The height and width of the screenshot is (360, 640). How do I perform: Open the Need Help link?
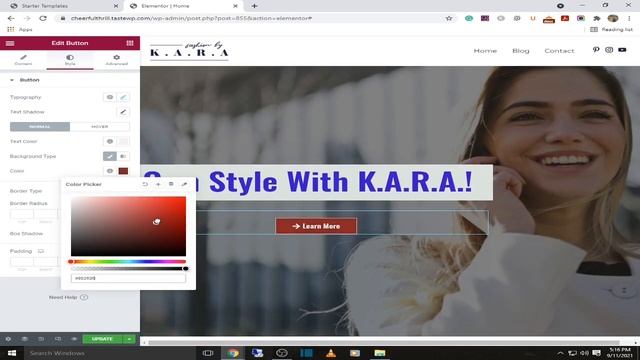(68, 297)
